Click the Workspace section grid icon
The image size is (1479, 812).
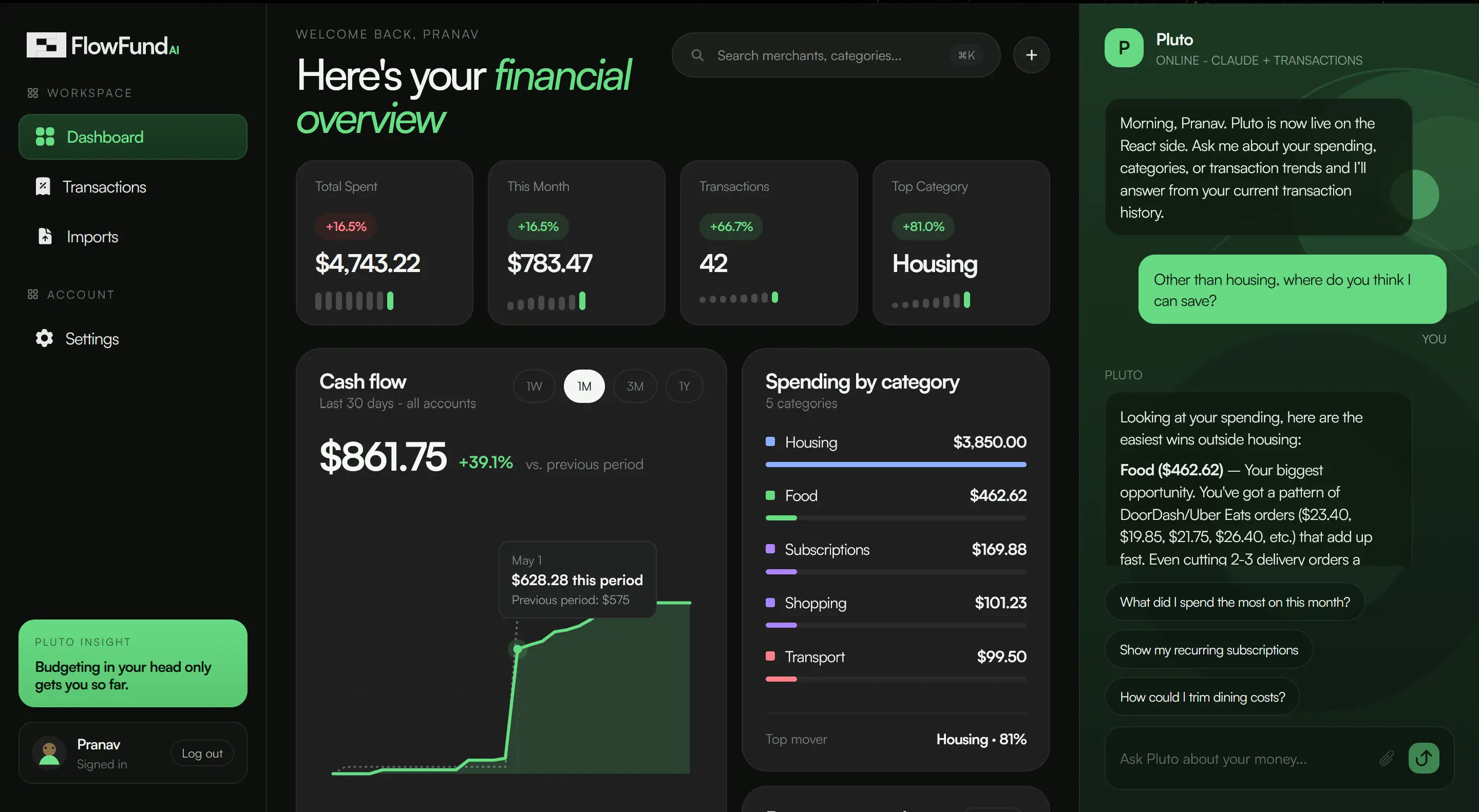pos(33,93)
